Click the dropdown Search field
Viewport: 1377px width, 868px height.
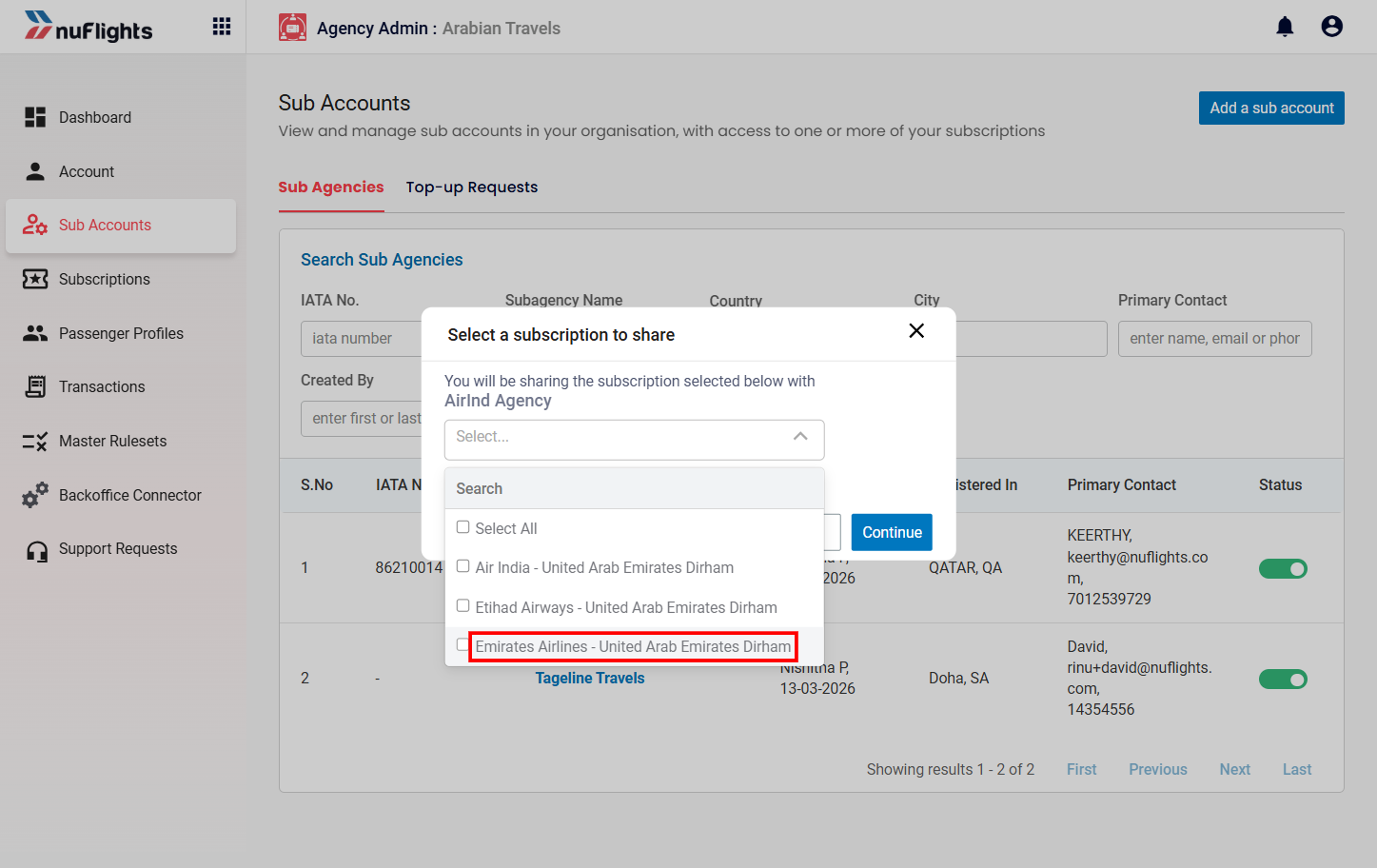634,488
